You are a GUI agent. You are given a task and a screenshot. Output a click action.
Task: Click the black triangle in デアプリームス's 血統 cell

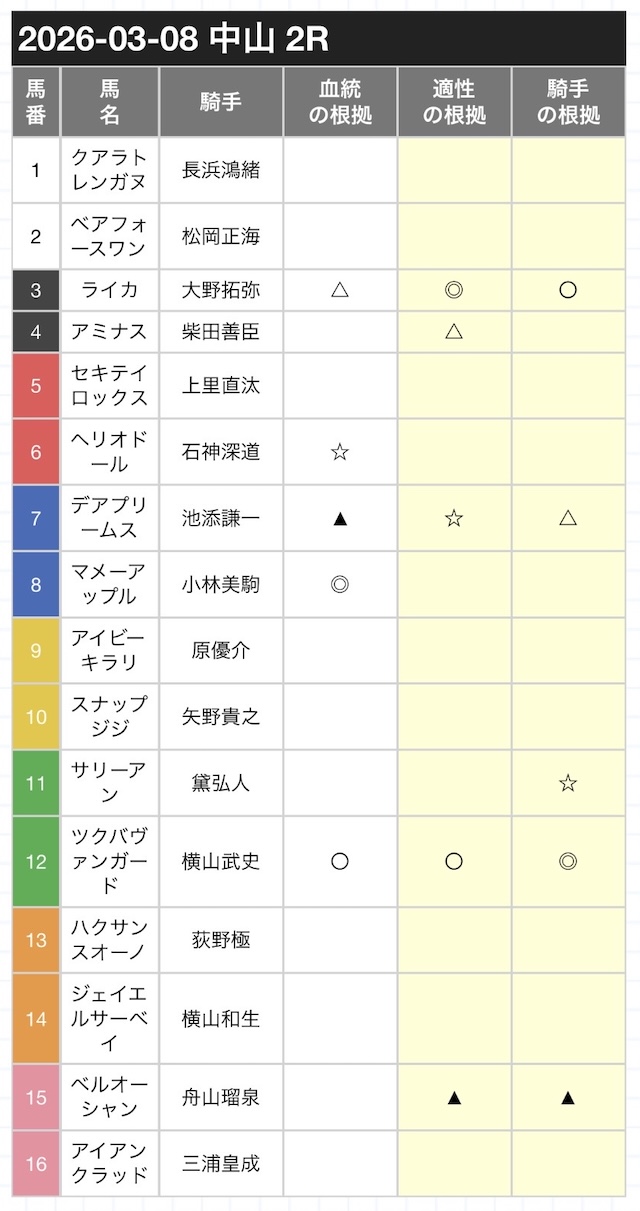[x=340, y=518]
